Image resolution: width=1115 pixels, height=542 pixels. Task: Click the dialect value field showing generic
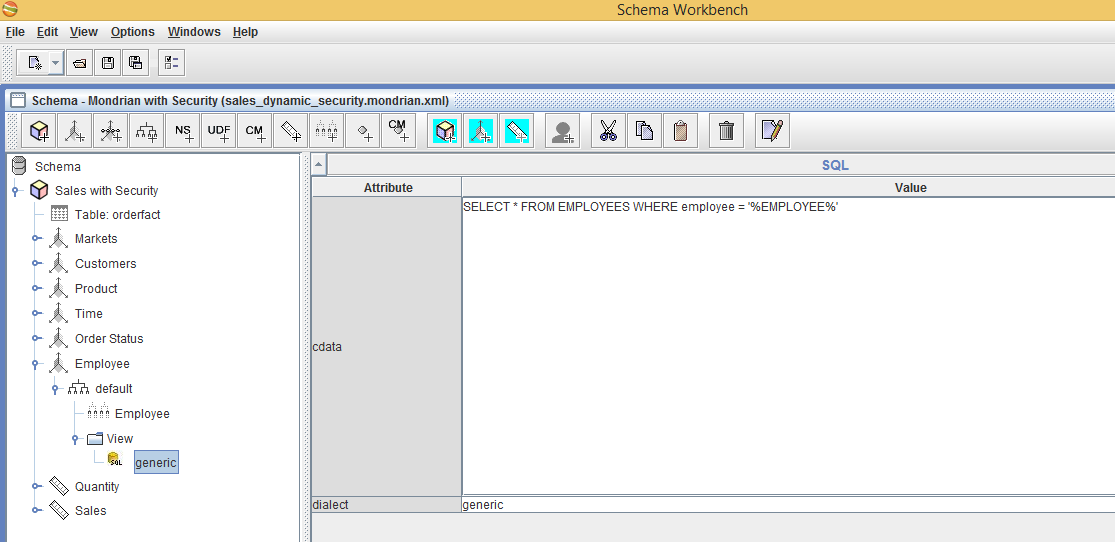788,505
